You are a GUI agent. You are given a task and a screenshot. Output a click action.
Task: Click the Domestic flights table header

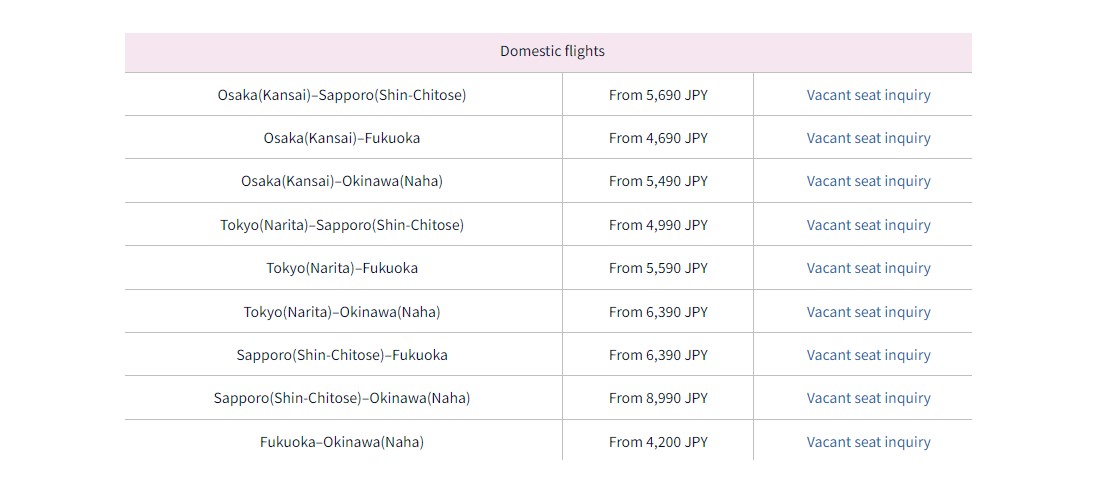pyautogui.click(x=548, y=52)
